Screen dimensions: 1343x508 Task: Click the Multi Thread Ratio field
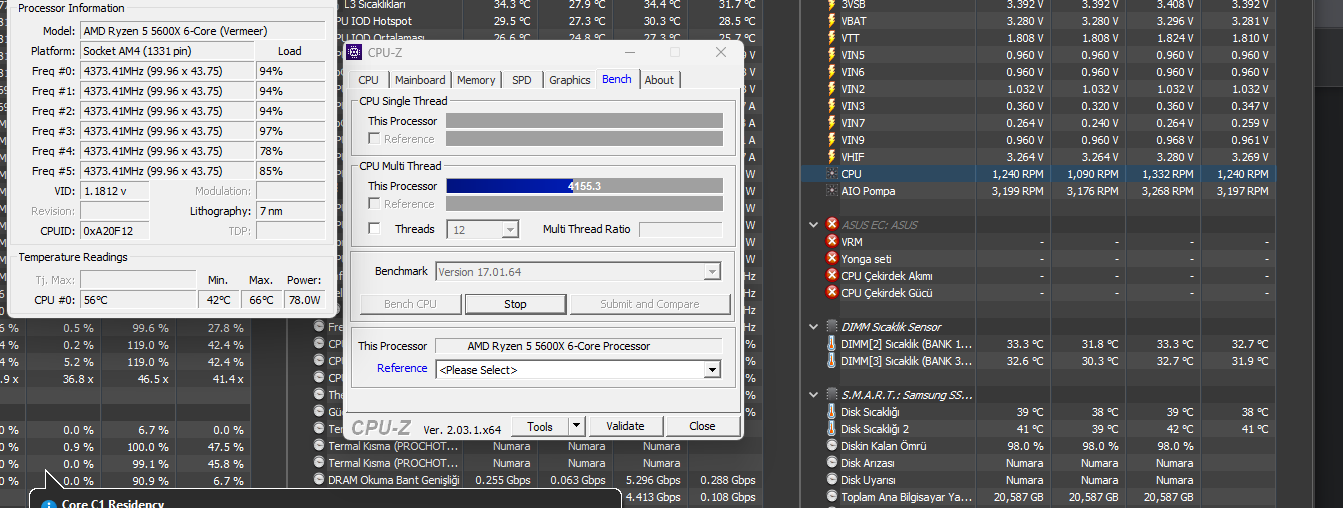click(680, 229)
